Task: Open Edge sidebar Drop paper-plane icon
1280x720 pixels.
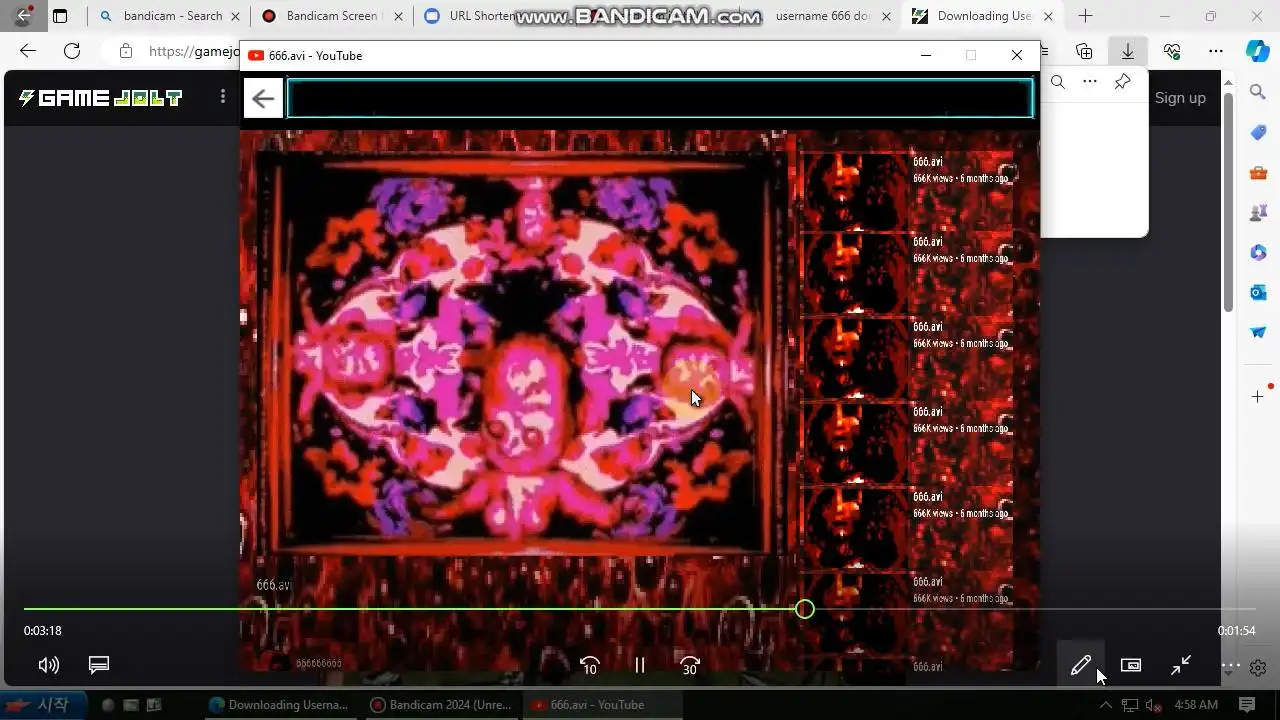Action: click(1258, 332)
